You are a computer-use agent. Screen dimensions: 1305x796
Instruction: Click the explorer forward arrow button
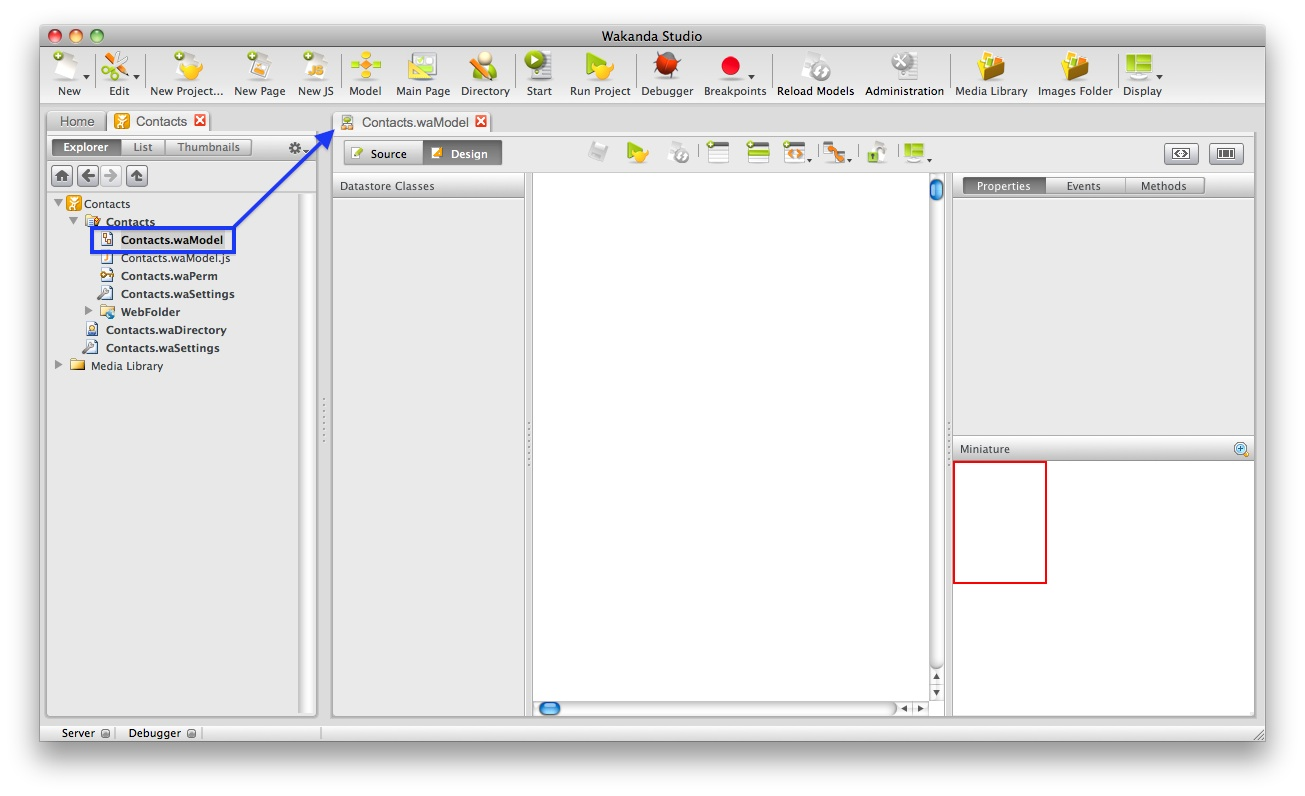point(111,176)
